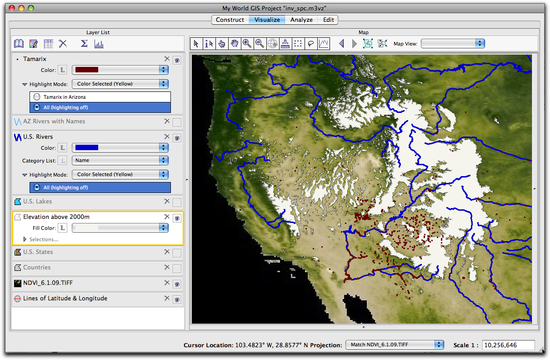Screen dimensions: 550x360
Task: Remove the Tamarix layer with its X
Action: 167,59
